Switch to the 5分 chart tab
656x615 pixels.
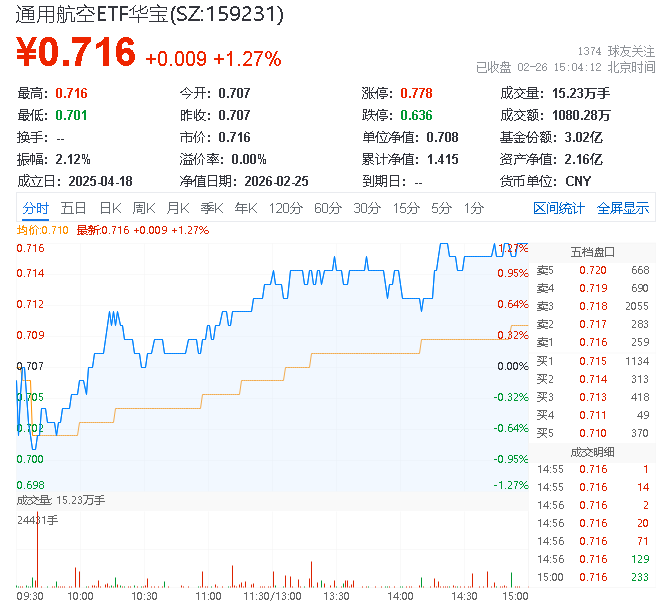(x=441, y=208)
